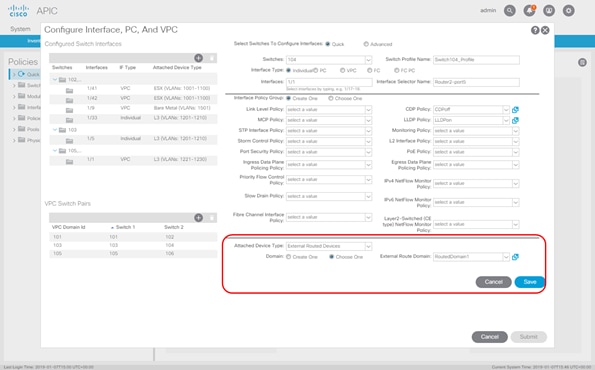The width and height of the screenshot is (595, 370).
Task: Select the interface 1/1 folder icon
Action: click(x=69, y=162)
